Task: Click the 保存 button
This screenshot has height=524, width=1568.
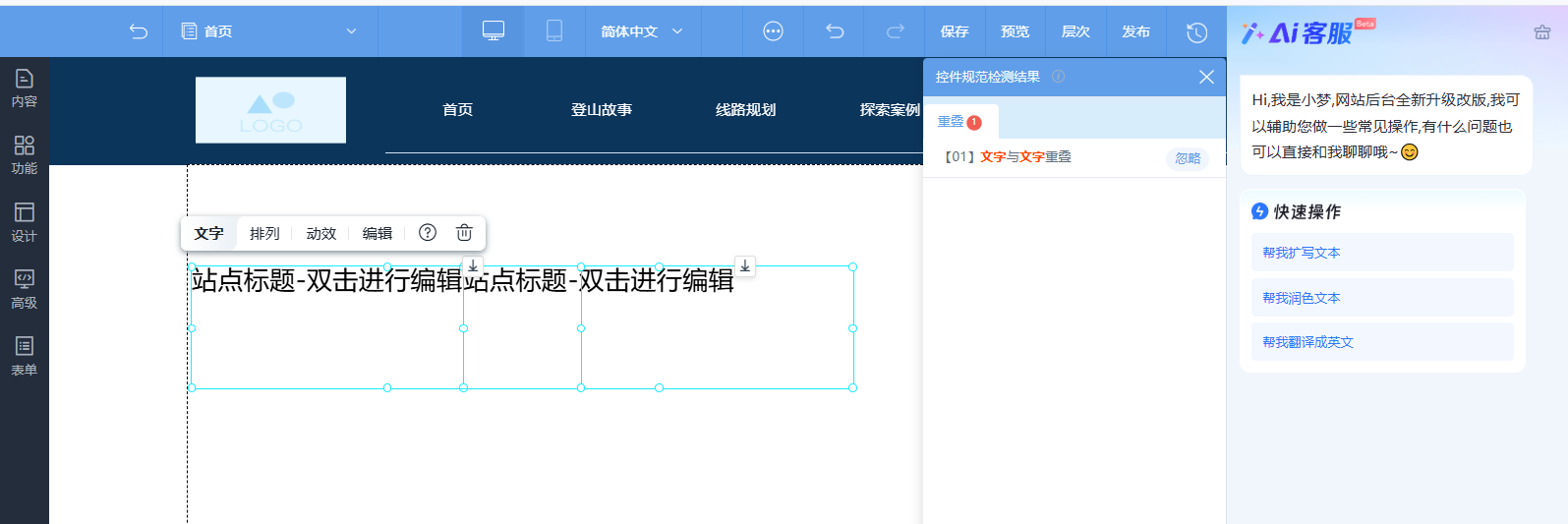Action: [x=955, y=31]
